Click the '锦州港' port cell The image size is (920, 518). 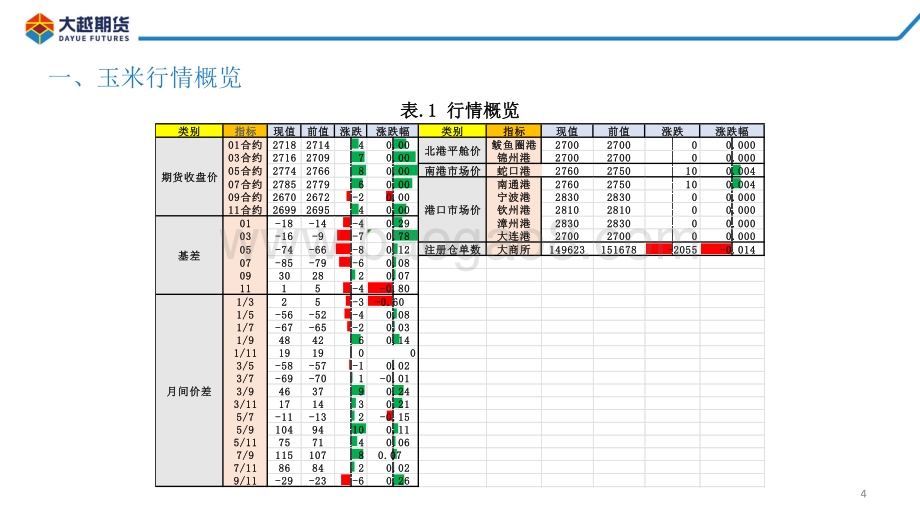point(514,158)
